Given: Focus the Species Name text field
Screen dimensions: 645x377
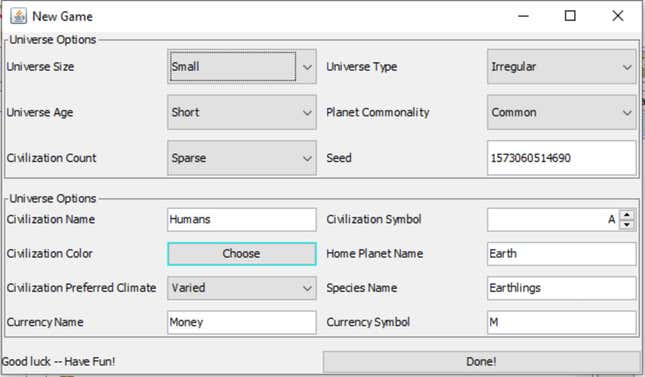Looking at the screenshot, I should coord(561,288).
